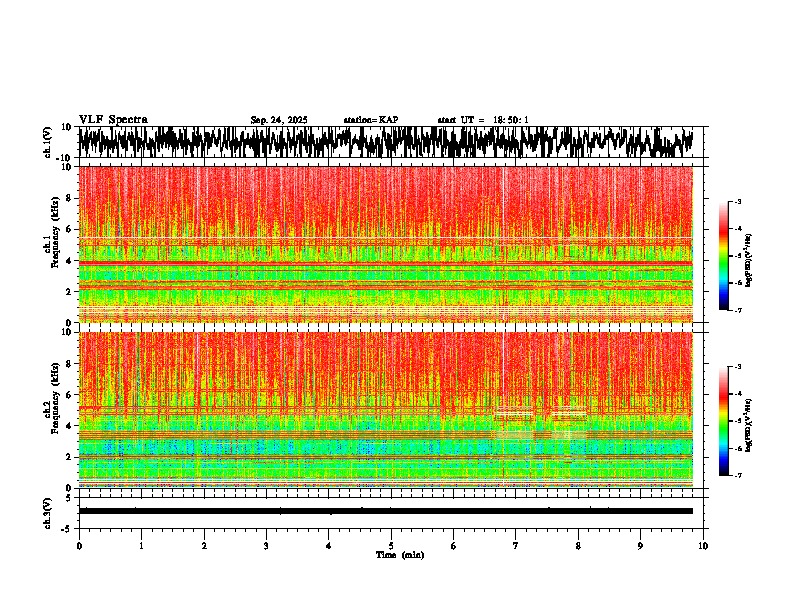This screenshot has width=792, height=612.
Task: Click the "6" kHz tick on ch.2 frequency axis
Action: coord(70,395)
